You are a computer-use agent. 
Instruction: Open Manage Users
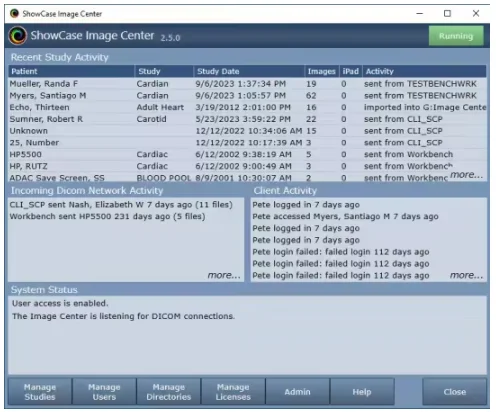pyautogui.click(x=104, y=392)
